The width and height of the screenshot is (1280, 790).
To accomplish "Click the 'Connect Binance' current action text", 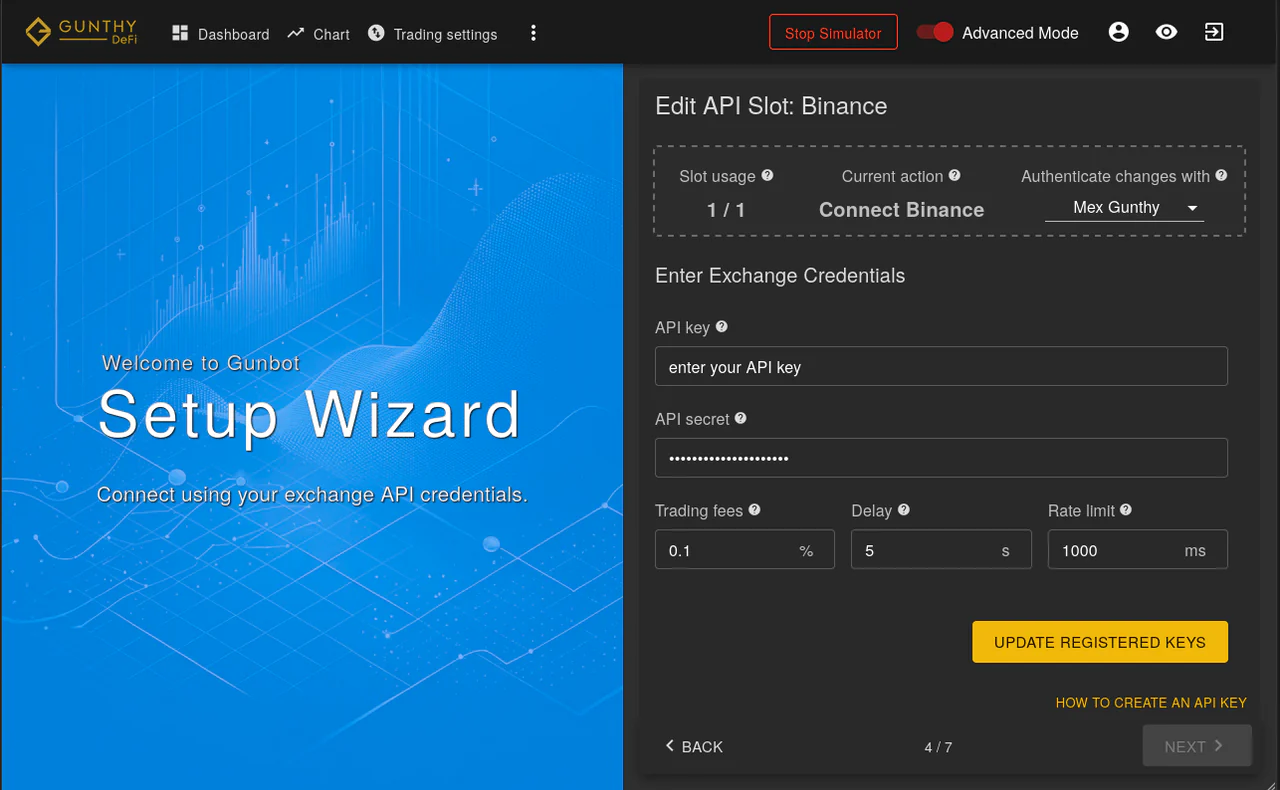I will 902,210.
